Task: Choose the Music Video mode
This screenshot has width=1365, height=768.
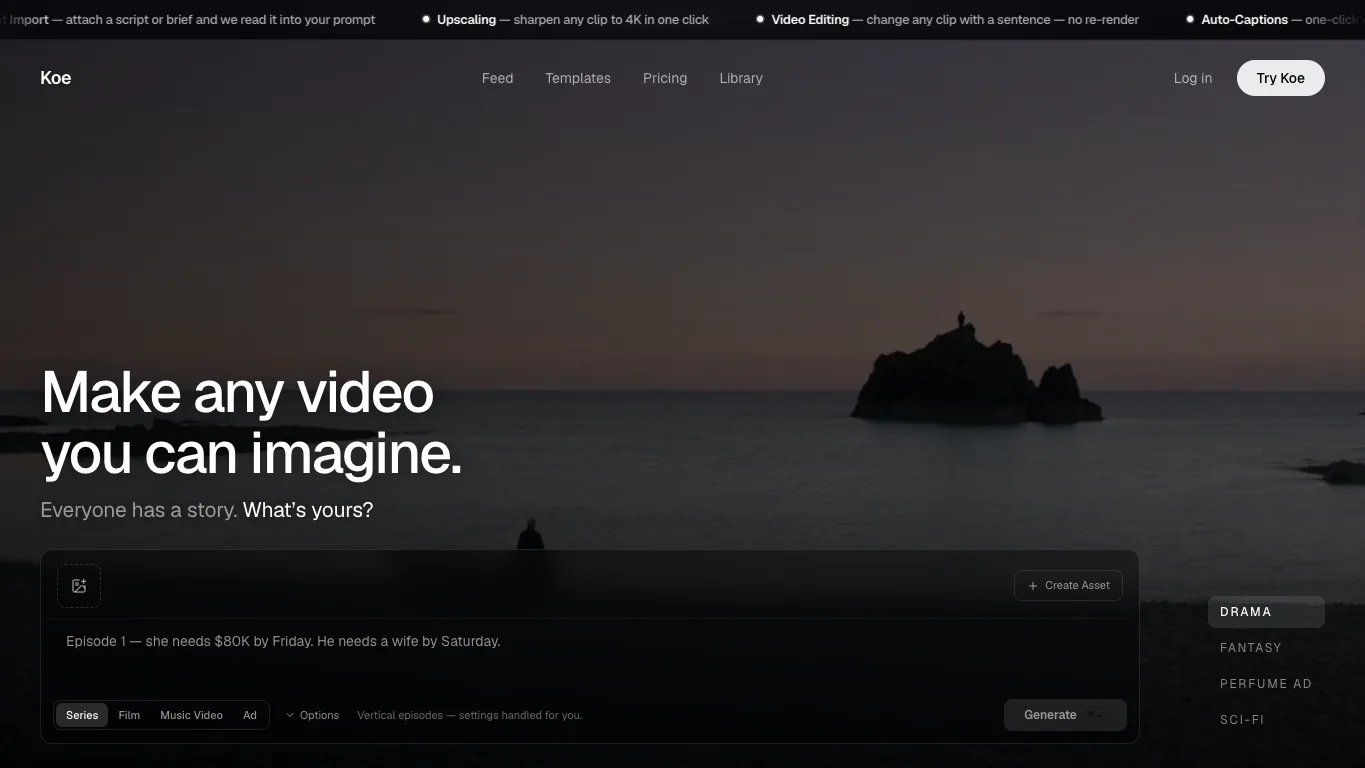Action: [191, 715]
